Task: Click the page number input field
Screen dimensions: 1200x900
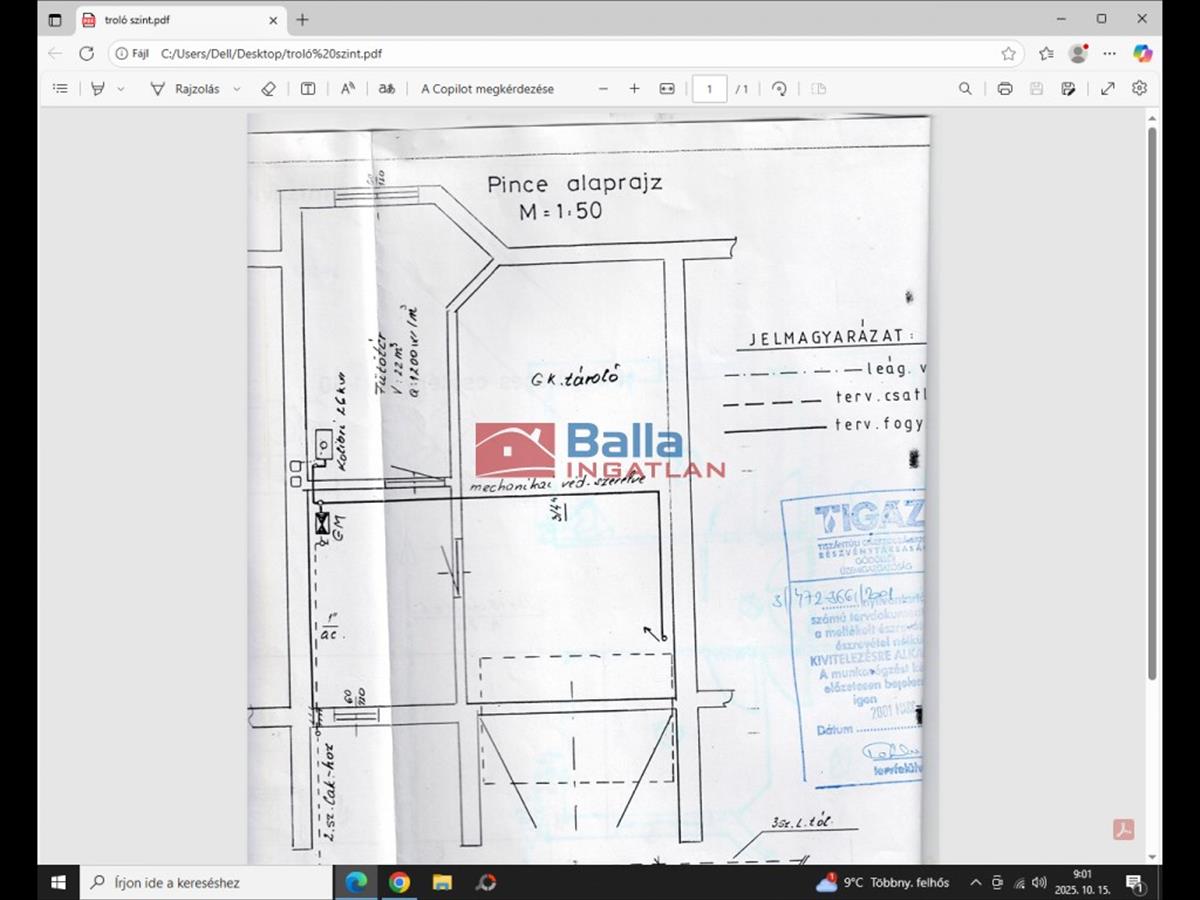Action: (x=710, y=89)
